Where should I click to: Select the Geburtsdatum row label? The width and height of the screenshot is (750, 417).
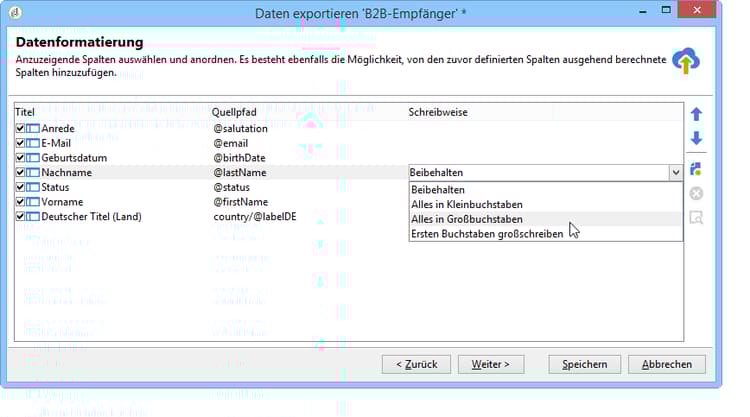point(74,158)
